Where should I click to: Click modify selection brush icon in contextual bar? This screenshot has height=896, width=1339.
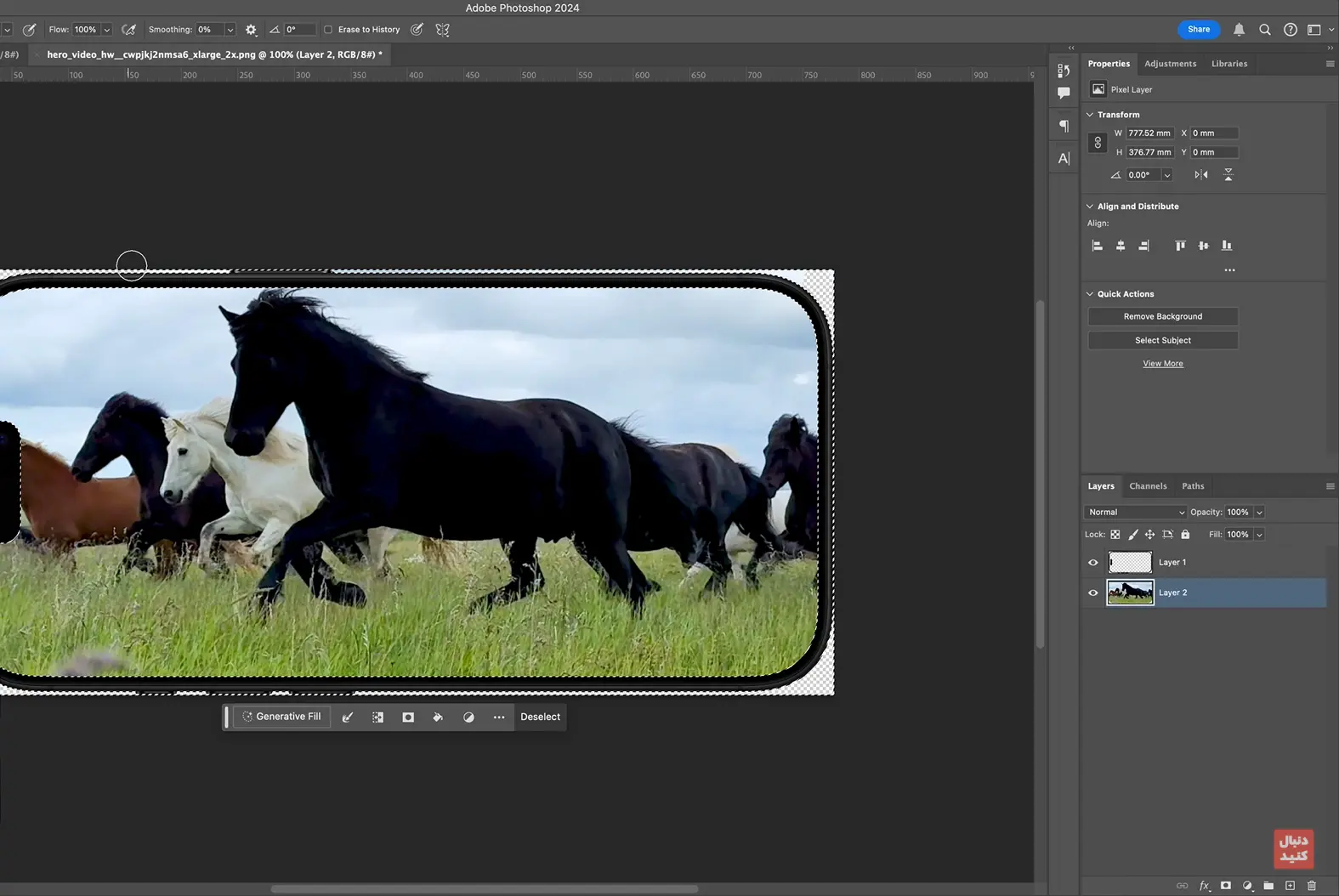[x=348, y=717]
